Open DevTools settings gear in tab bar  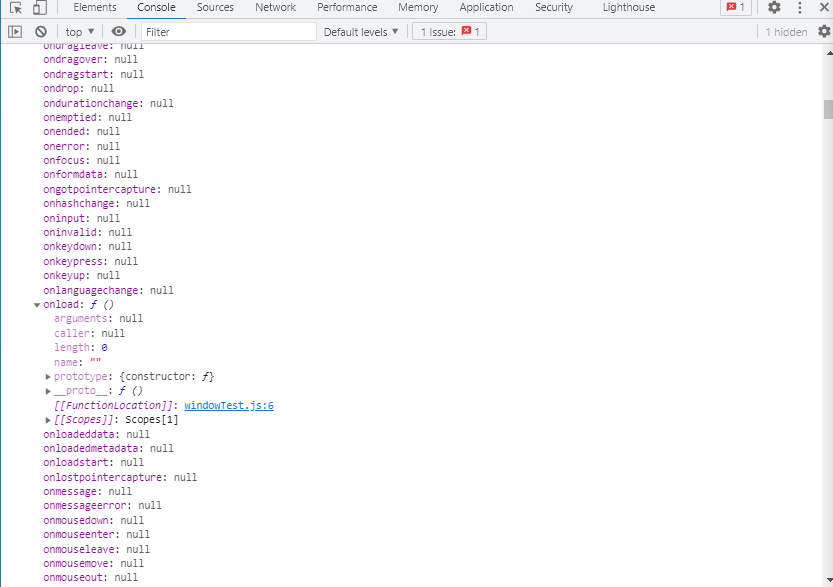774,7
